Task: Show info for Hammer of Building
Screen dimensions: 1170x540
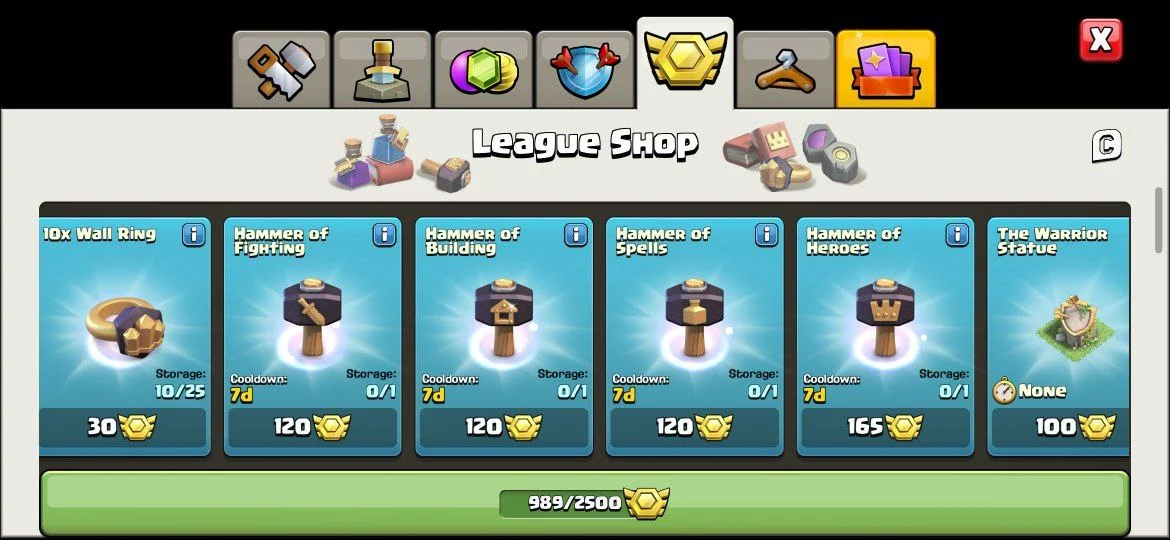Action: [x=575, y=235]
